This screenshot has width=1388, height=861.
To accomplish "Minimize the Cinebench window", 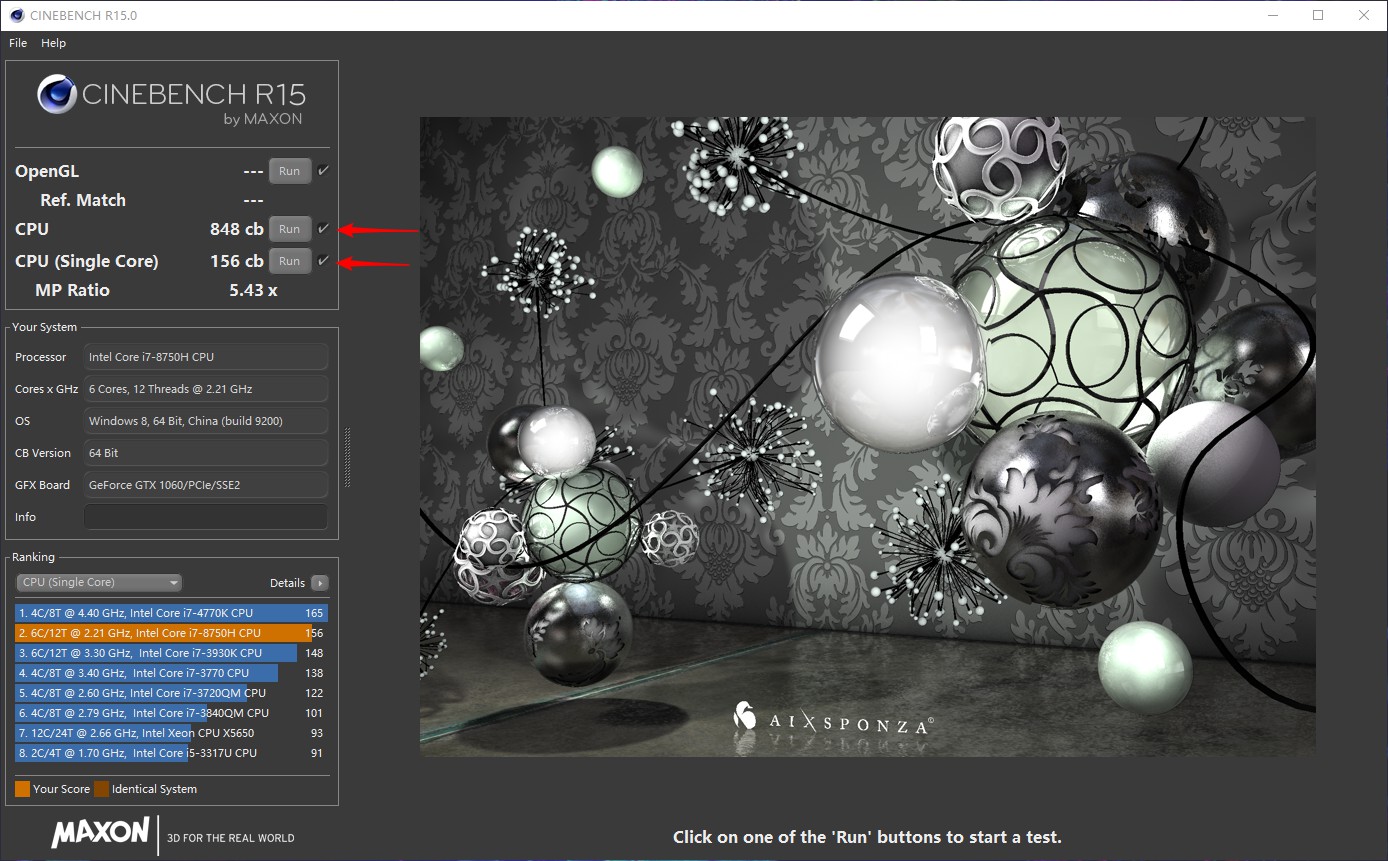I will coord(1272,15).
